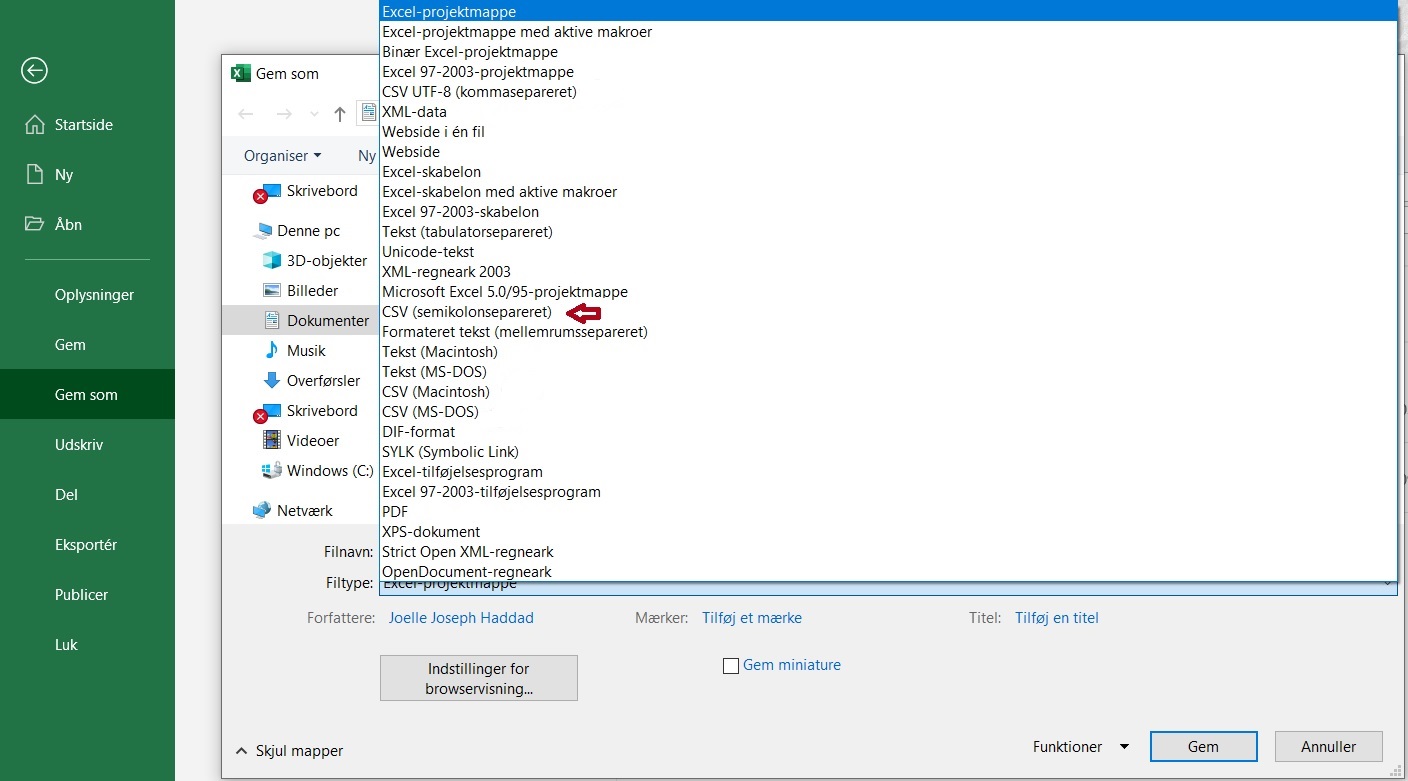Select Windows (C:) drive
1408x781 pixels.
coord(330,470)
